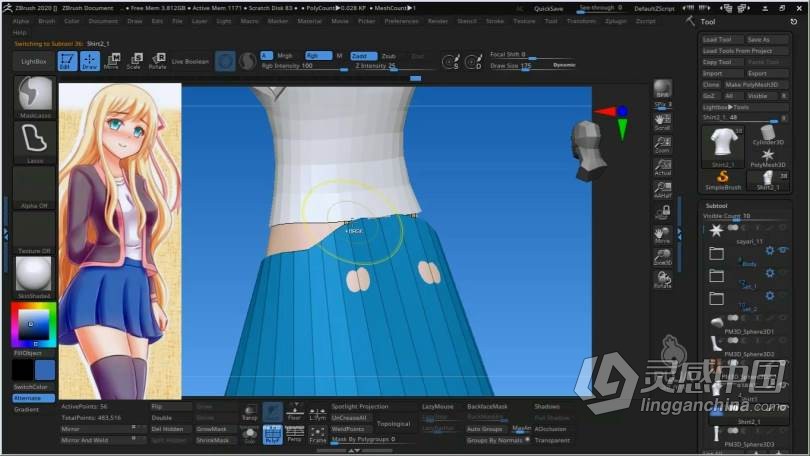Select the Zoom canvas tool
The height and width of the screenshot is (456, 810).
[662, 145]
